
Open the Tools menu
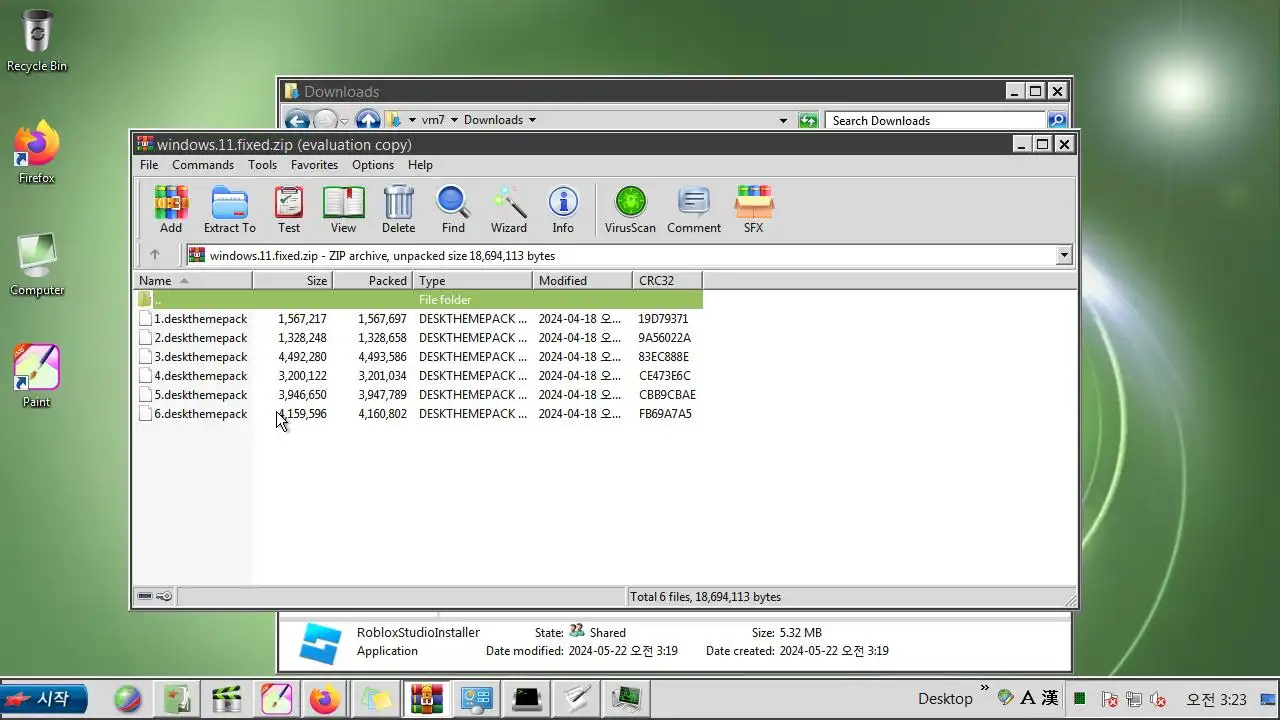pyautogui.click(x=262, y=165)
